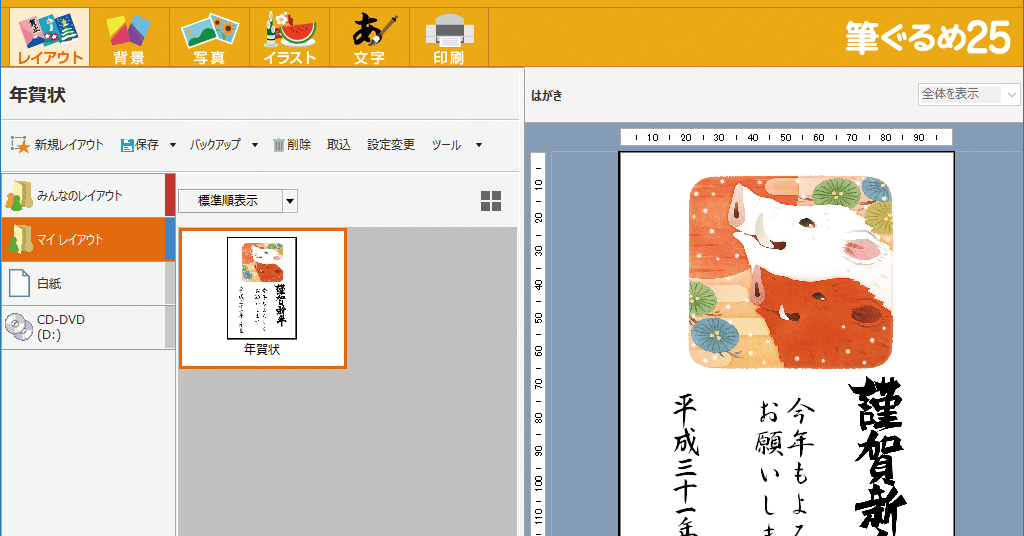Click the 謹賀新年 text on the postcard
Viewport: 1024px width, 536px height.
(x=878, y=457)
